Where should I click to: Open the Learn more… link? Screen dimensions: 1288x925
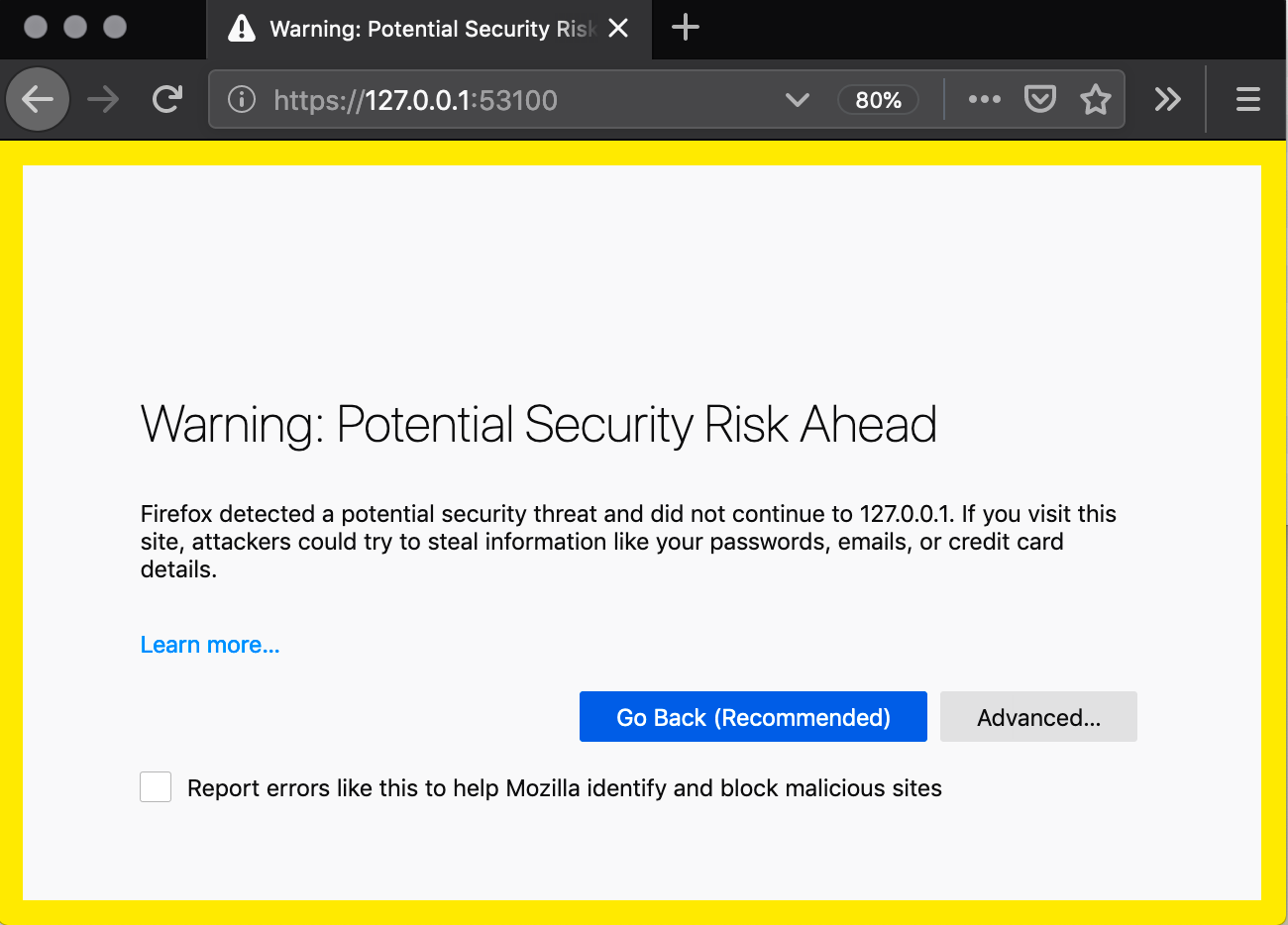pyautogui.click(x=210, y=645)
